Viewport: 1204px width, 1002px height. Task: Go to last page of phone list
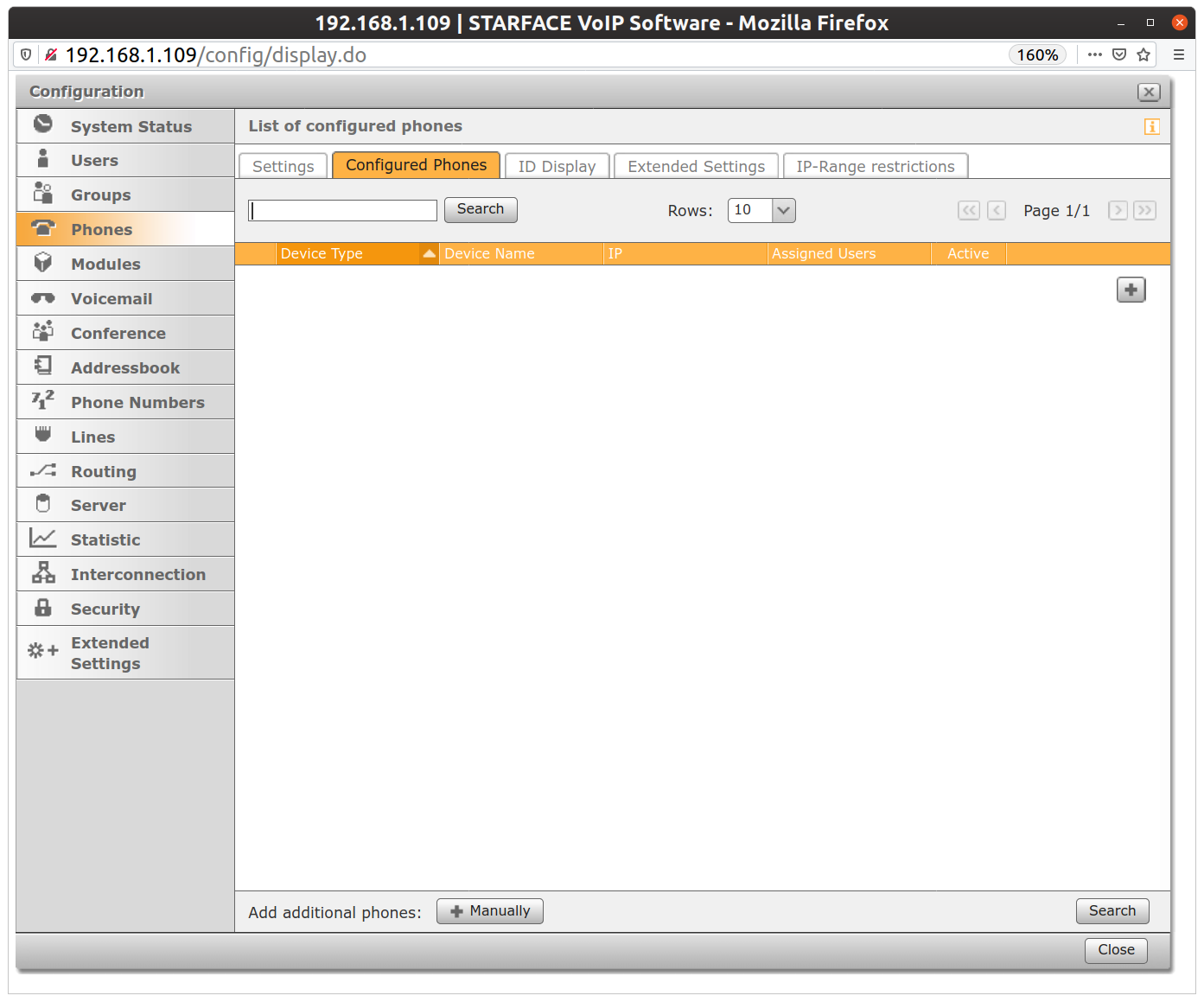(x=1145, y=210)
